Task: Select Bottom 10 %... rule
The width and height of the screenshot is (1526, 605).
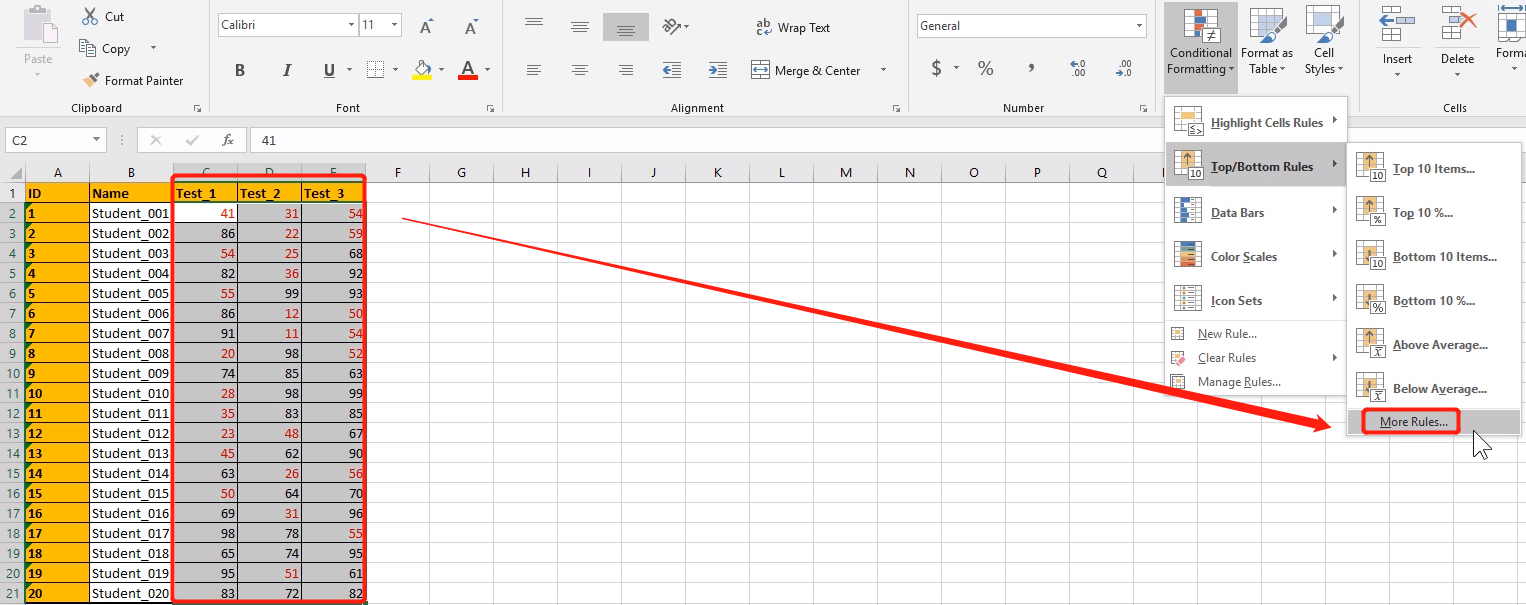Action: [x=1434, y=300]
